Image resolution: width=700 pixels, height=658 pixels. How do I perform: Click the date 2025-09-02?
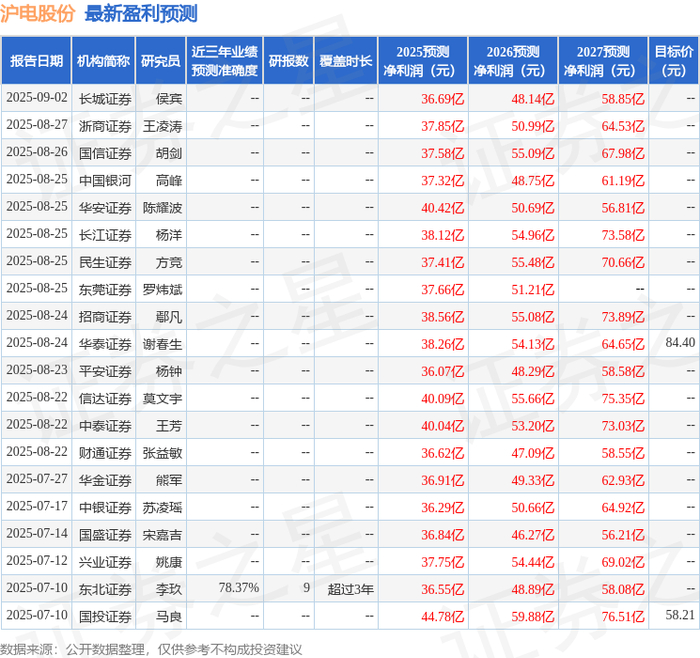pos(37,98)
